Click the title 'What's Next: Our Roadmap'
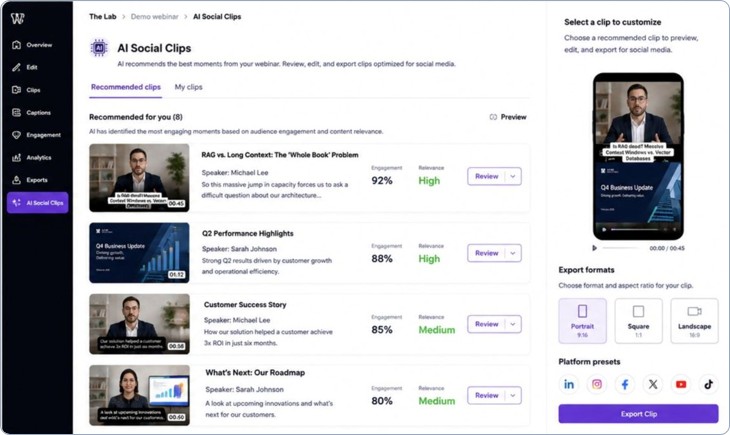Screen dimensions: 730x435 (x=255, y=373)
